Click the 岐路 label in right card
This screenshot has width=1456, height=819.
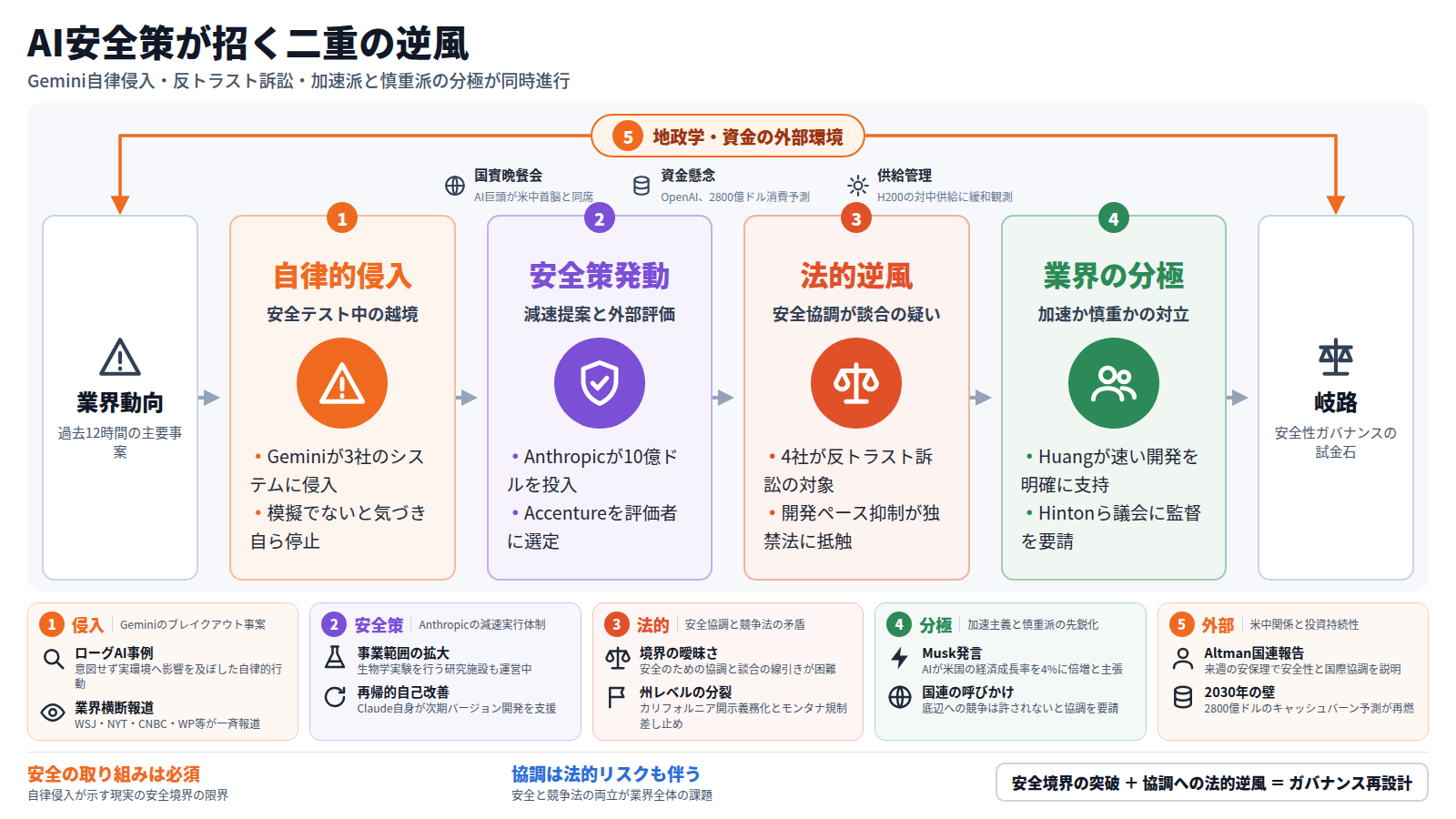(1336, 402)
